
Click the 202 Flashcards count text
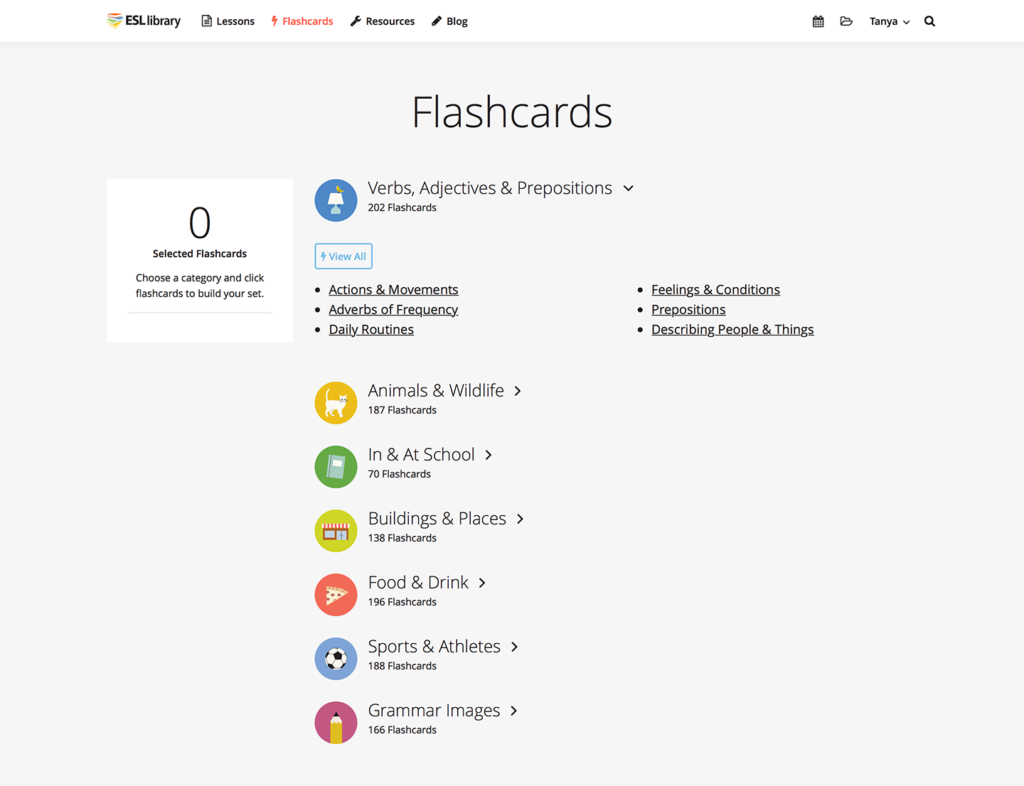coord(402,208)
